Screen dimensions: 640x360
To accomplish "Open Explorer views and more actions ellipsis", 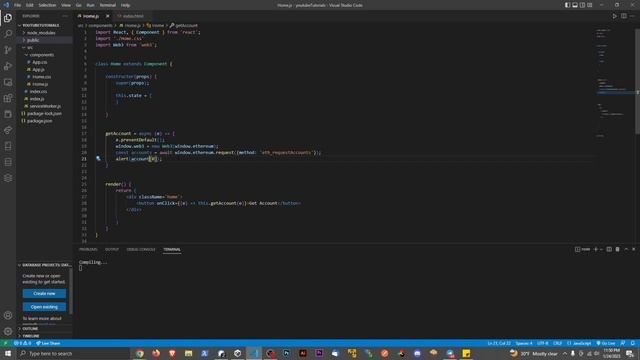I will pyautogui.click(x=65, y=16).
